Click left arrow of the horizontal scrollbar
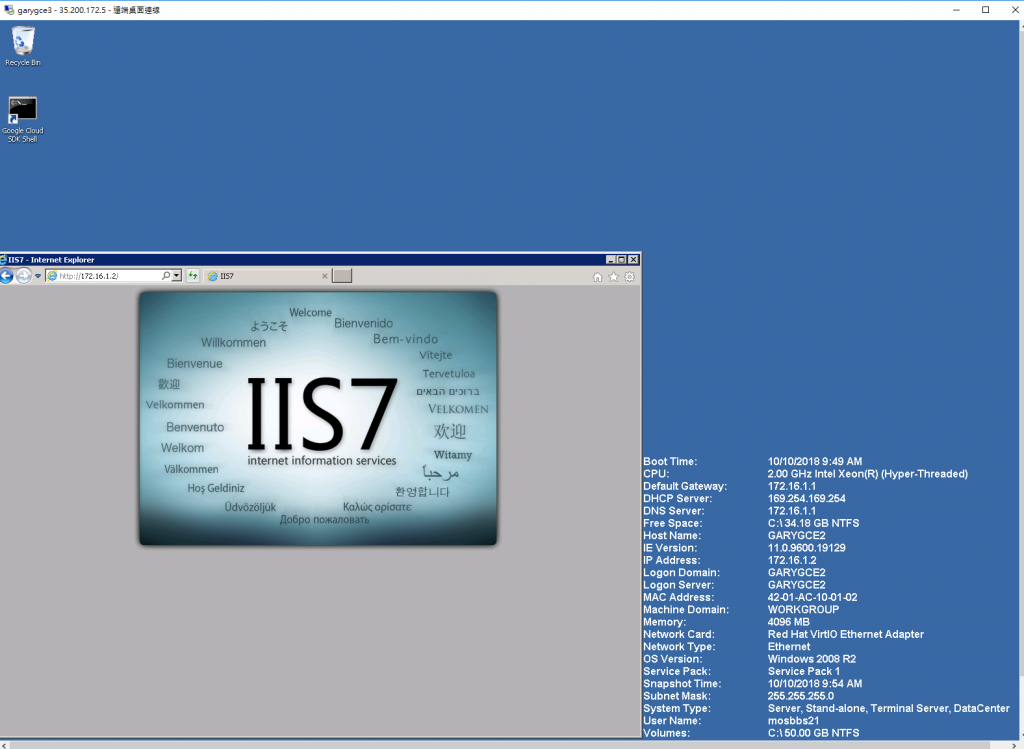 pos(5,745)
